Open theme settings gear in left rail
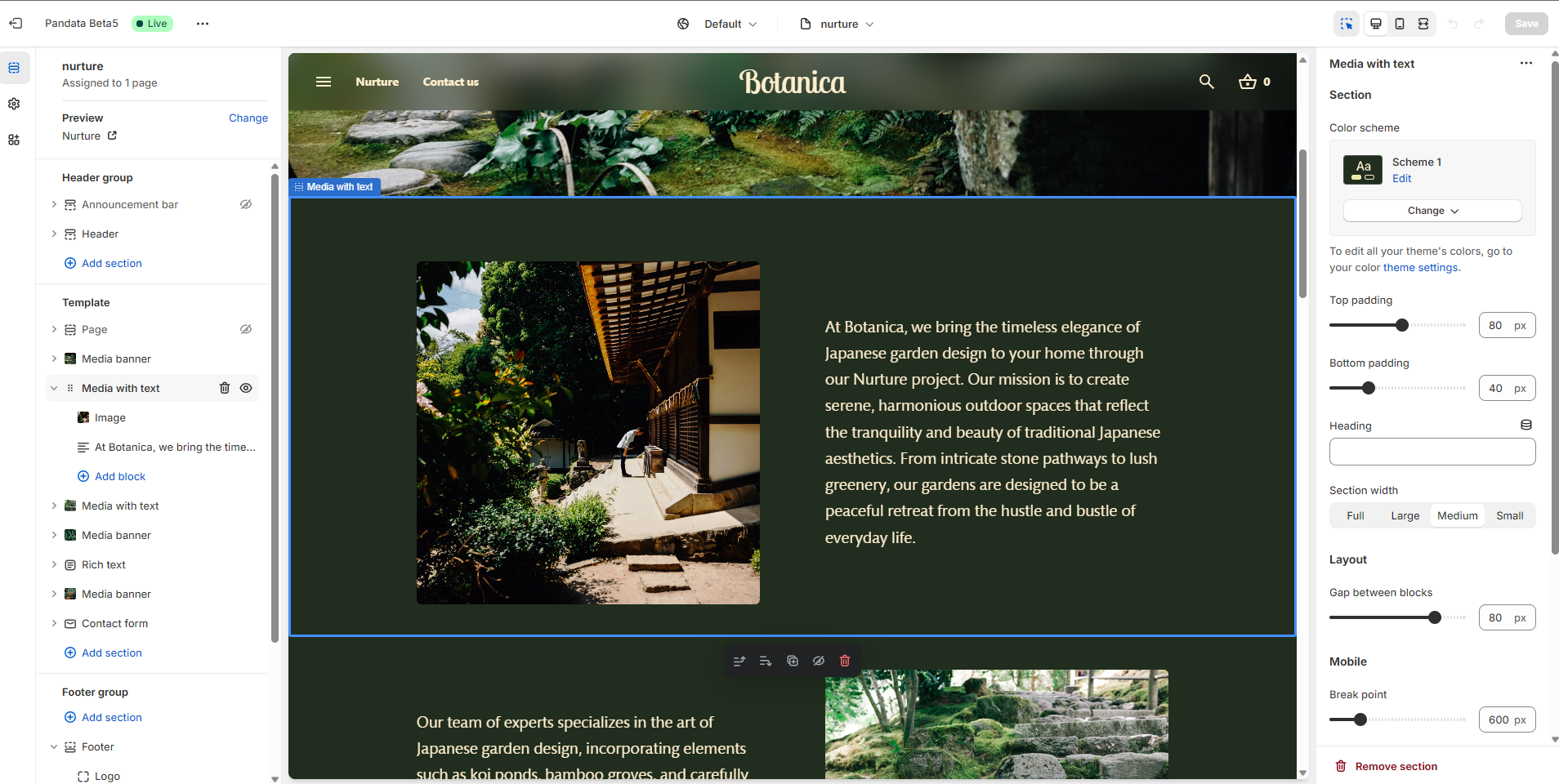Viewport: 1559px width, 784px height. (x=14, y=104)
